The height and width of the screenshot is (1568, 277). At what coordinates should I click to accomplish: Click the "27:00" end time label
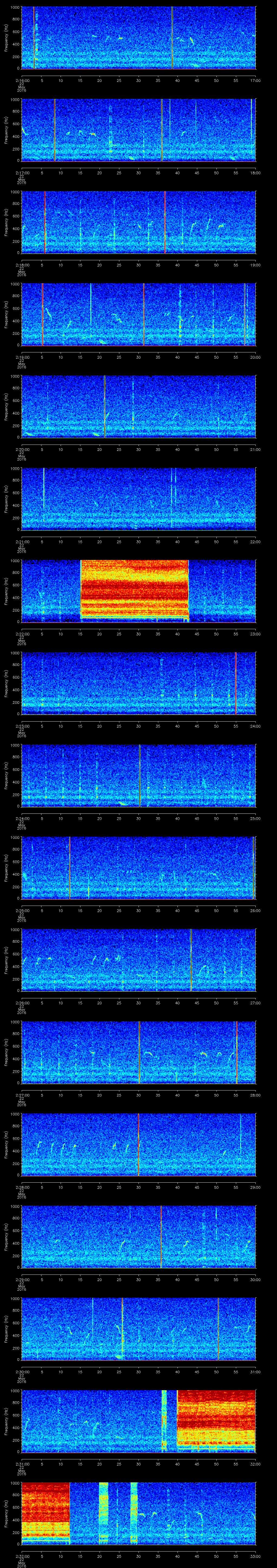click(255, 1003)
